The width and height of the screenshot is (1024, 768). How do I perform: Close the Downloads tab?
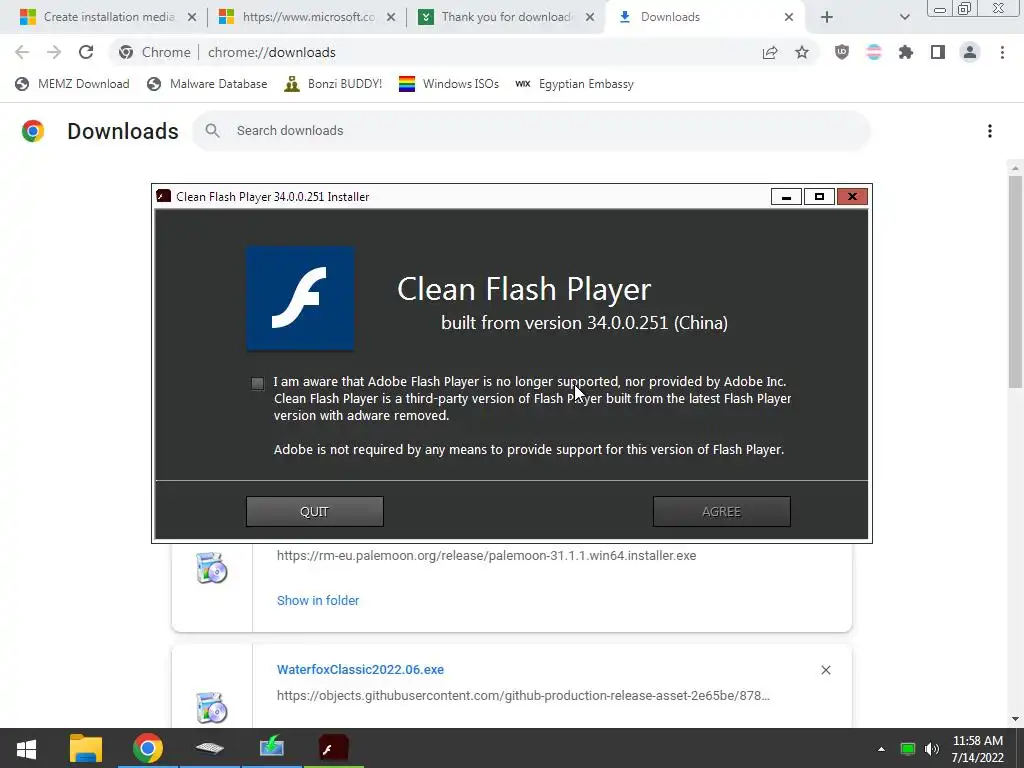tap(789, 17)
